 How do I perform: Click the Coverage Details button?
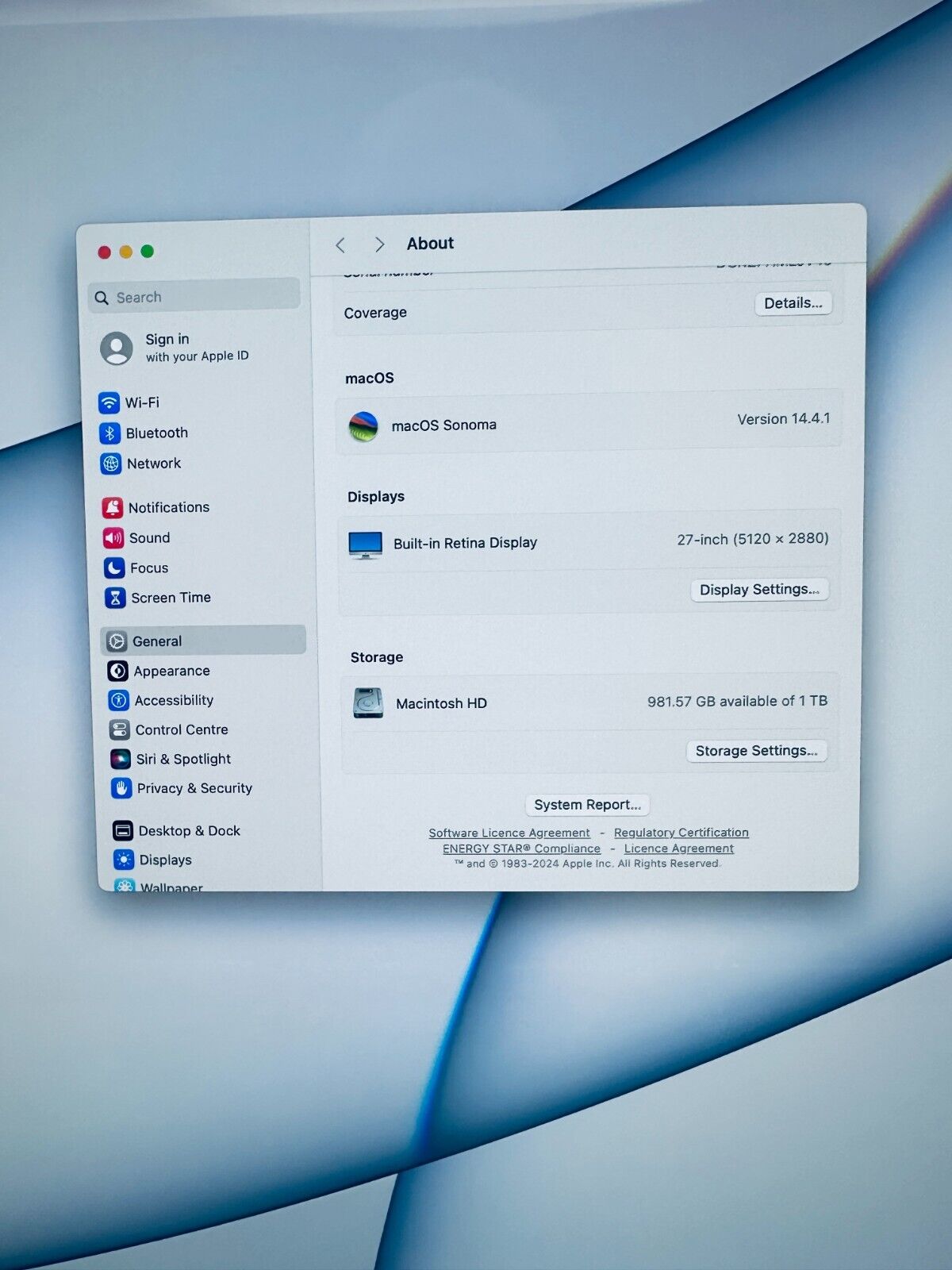[x=793, y=303]
